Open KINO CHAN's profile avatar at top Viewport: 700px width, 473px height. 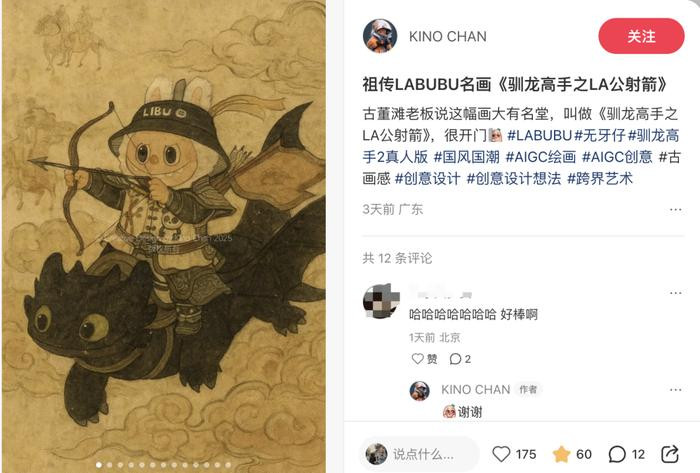point(380,36)
